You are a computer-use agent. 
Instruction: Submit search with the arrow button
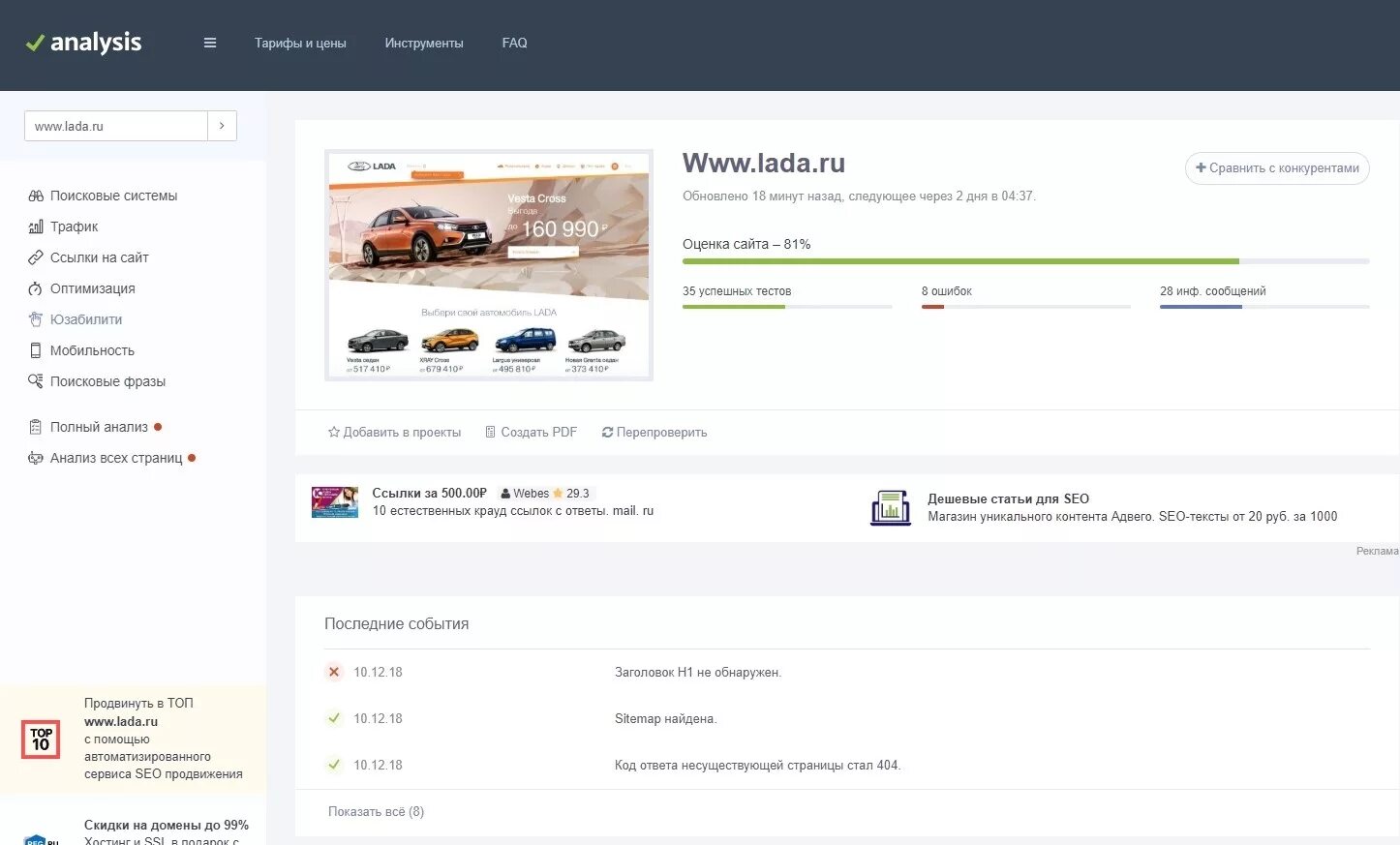[222, 126]
